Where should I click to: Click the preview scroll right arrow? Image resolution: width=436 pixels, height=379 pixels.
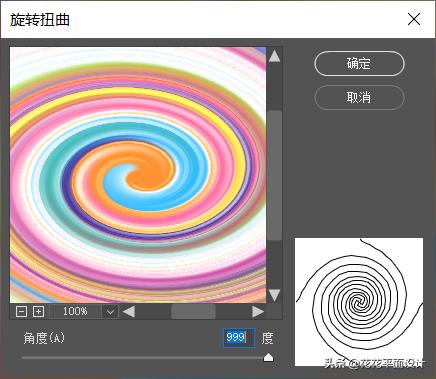point(258,312)
